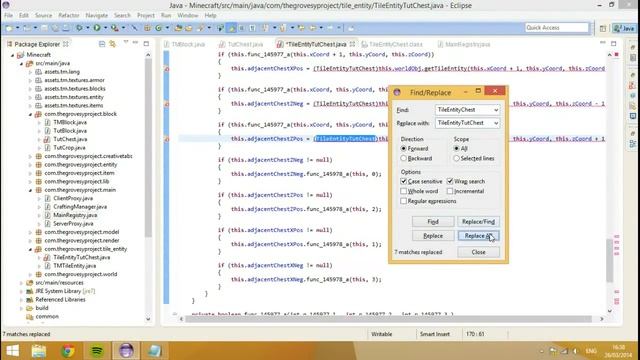This screenshot has width=640, height=360.
Task: Click the Replace button
Action: pyautogui.click(x=433, y=236)
